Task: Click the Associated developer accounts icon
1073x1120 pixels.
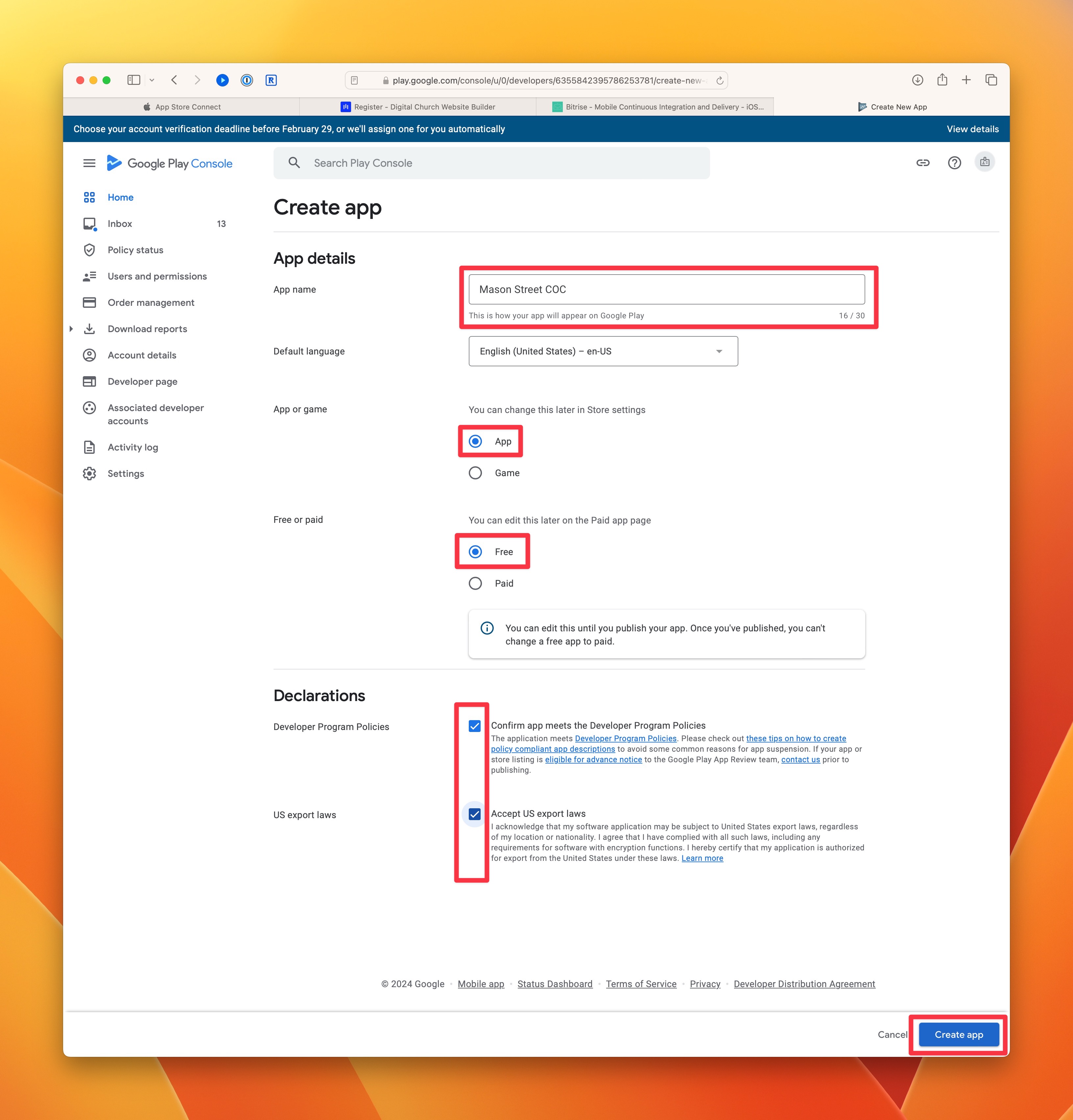Action: click(89, 407)
